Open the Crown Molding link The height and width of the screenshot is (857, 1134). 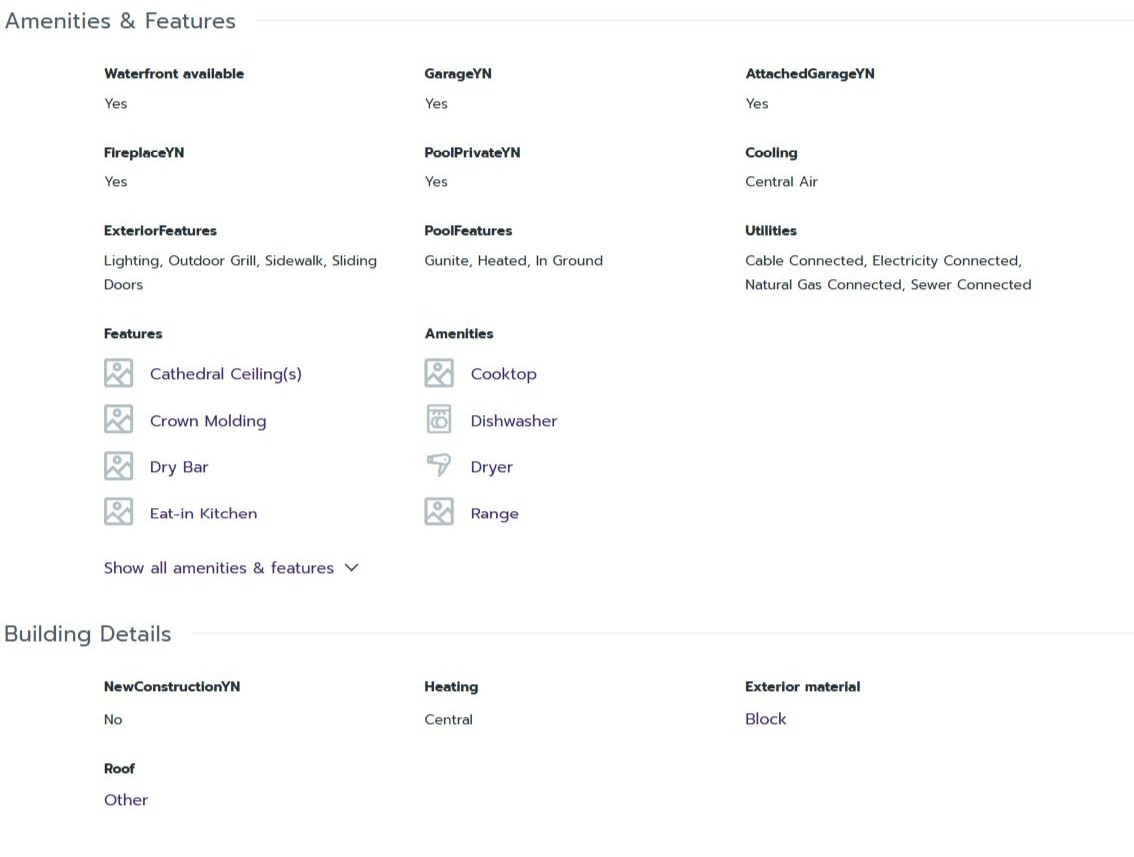coord(208,421)
